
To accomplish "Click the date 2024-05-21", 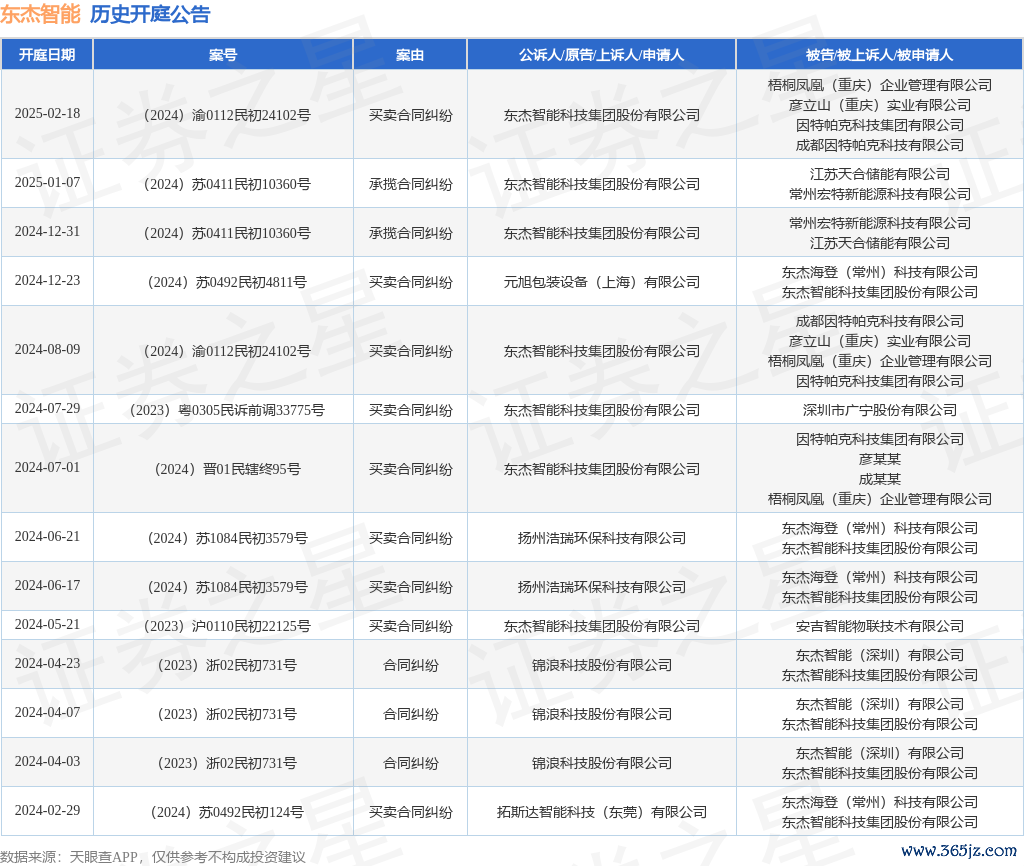I will (47, 625).
